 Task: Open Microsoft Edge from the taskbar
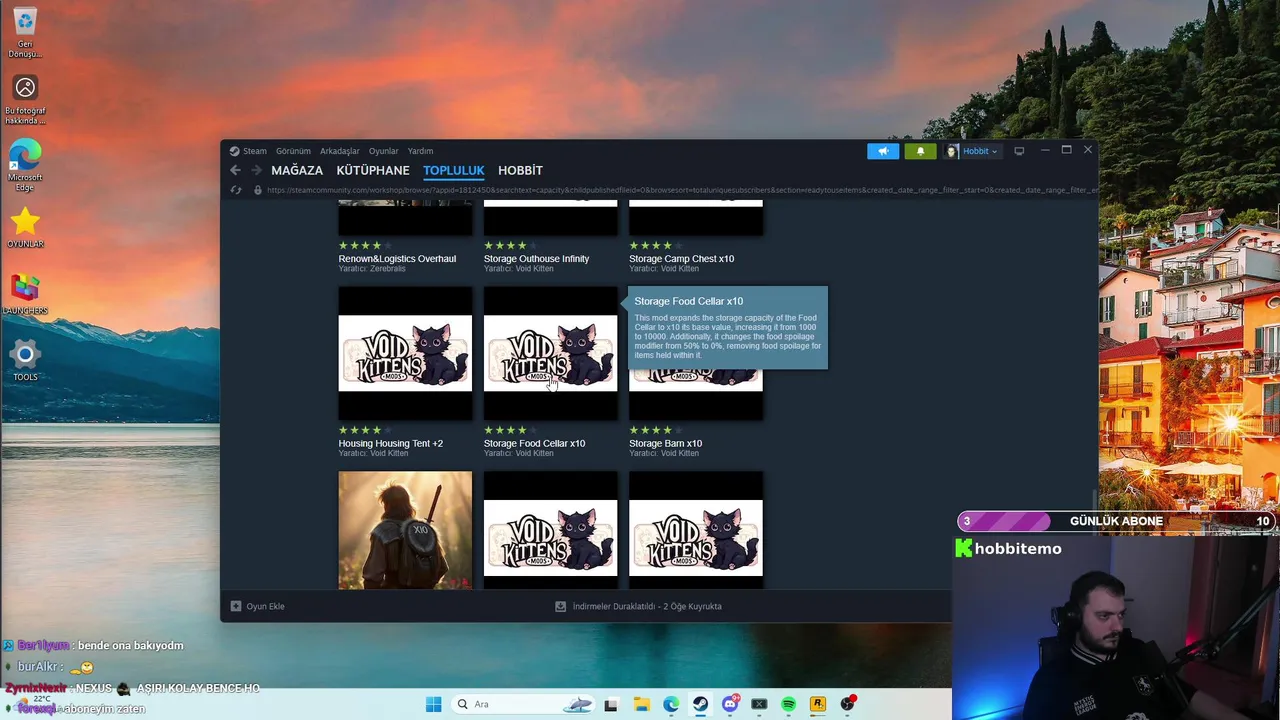click(671, 704)
